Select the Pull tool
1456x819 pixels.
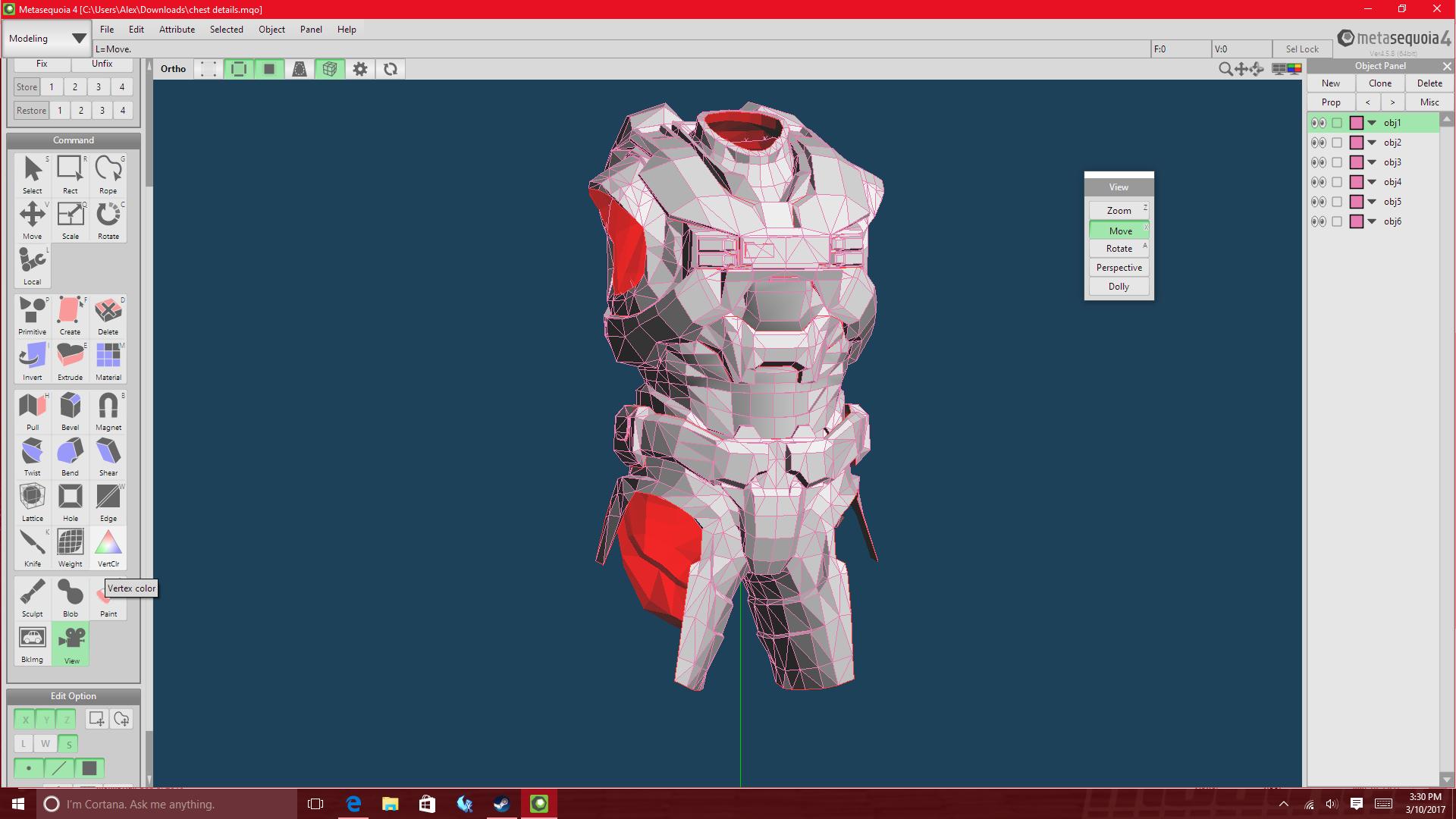(x=33, y=411)
